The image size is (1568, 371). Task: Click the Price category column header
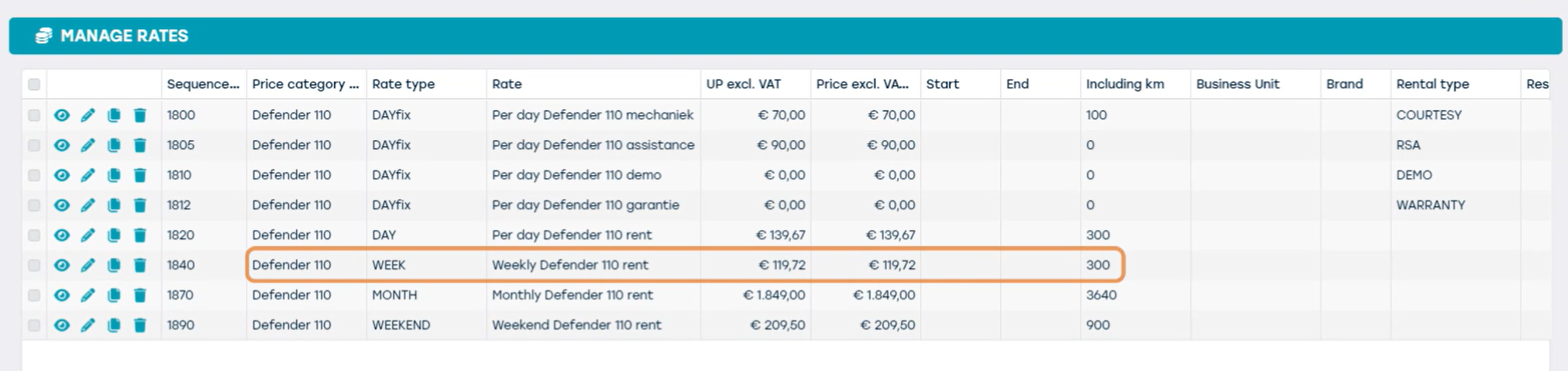304,84
